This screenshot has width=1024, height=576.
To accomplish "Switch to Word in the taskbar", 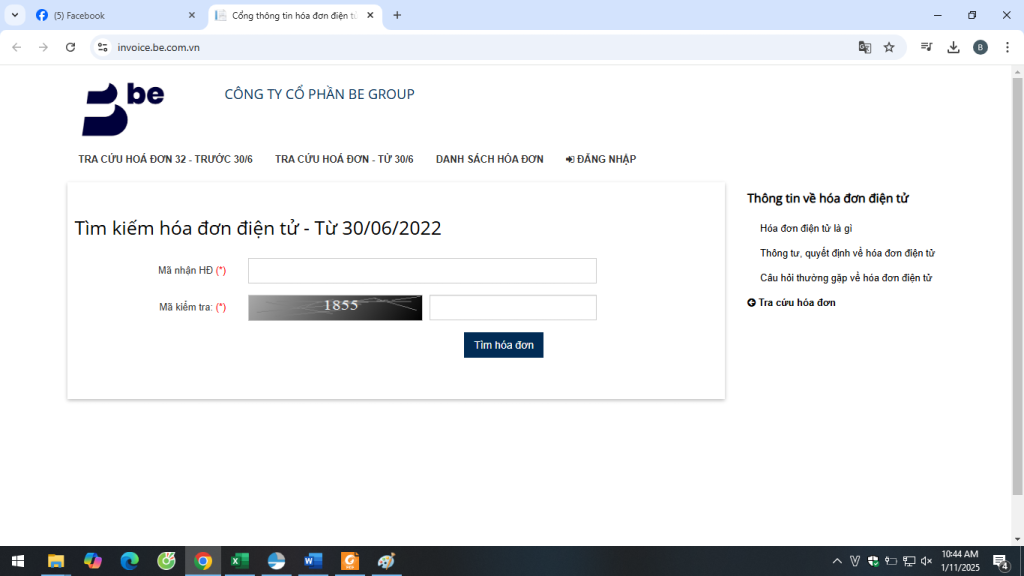I will point(313,561).
